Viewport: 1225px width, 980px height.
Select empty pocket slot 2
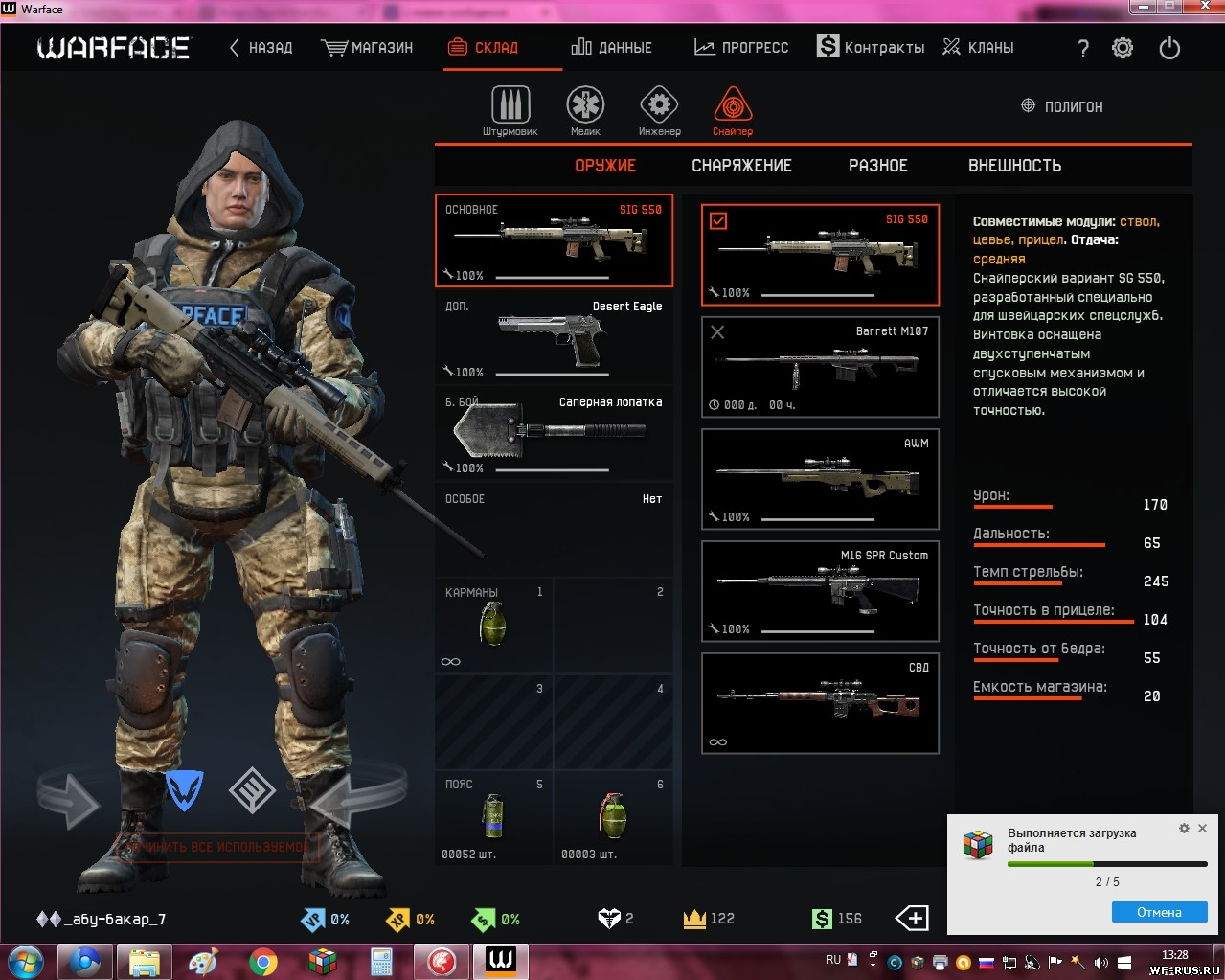(x=613, y=626)
